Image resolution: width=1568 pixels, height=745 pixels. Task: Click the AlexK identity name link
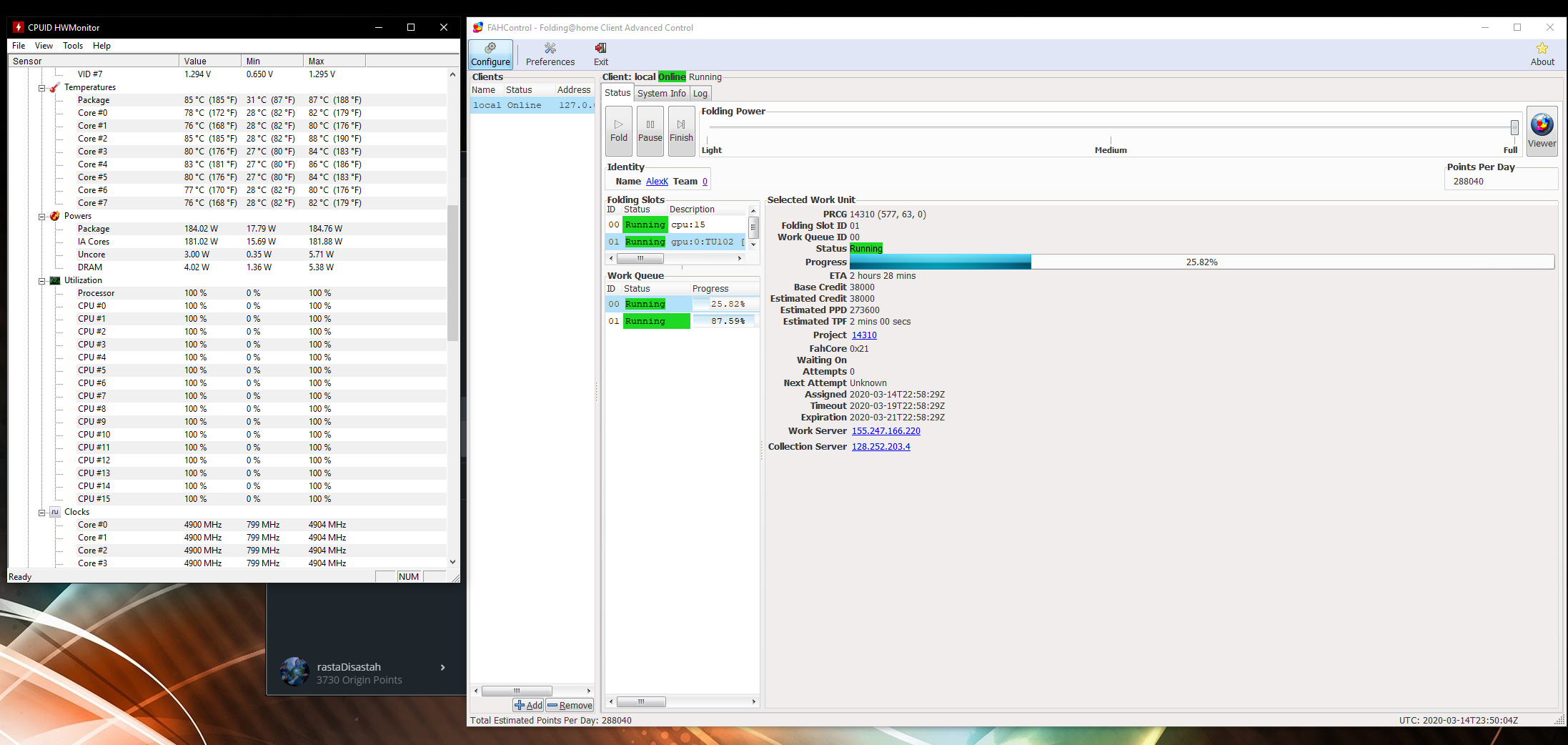tap(656, 182)
